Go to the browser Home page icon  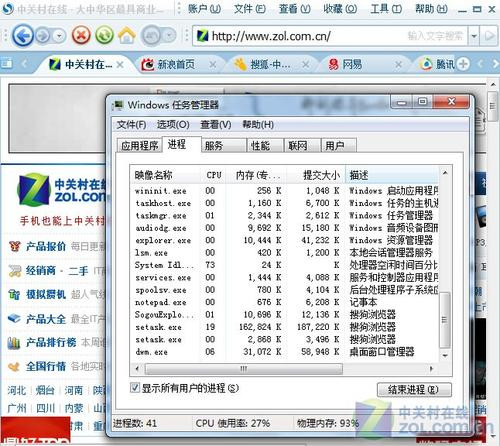(126, 35)
